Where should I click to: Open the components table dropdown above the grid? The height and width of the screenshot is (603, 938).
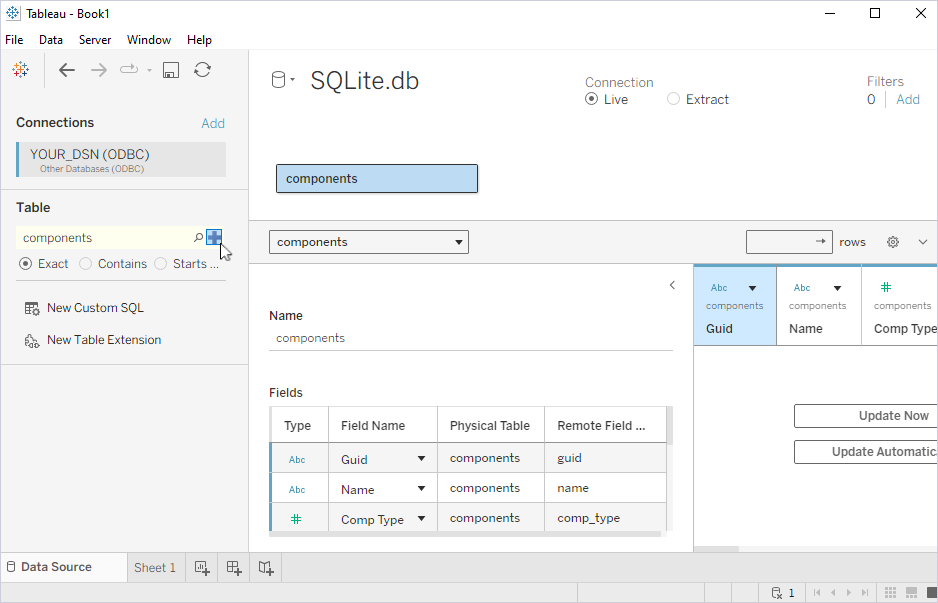tap(459, 241)
